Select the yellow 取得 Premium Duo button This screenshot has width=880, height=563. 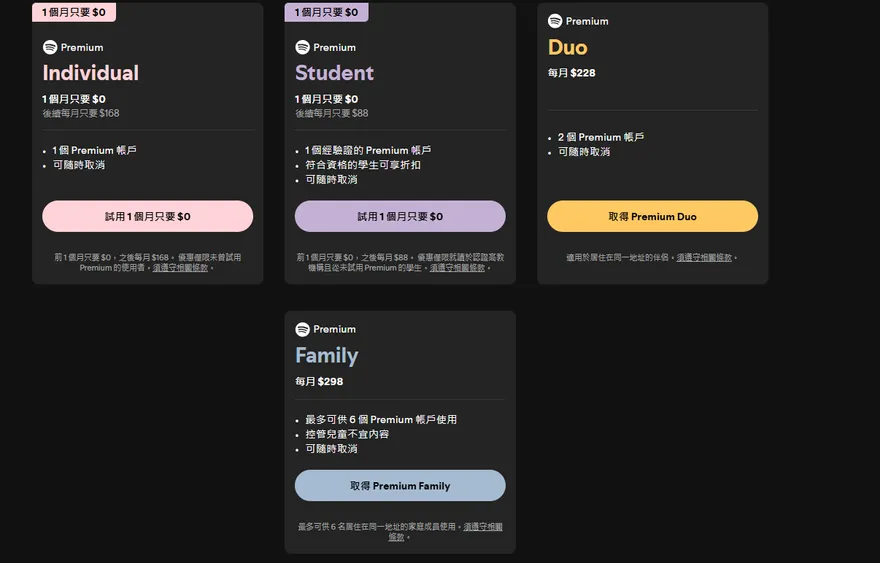pyautogui.click(x=652, y=216)
